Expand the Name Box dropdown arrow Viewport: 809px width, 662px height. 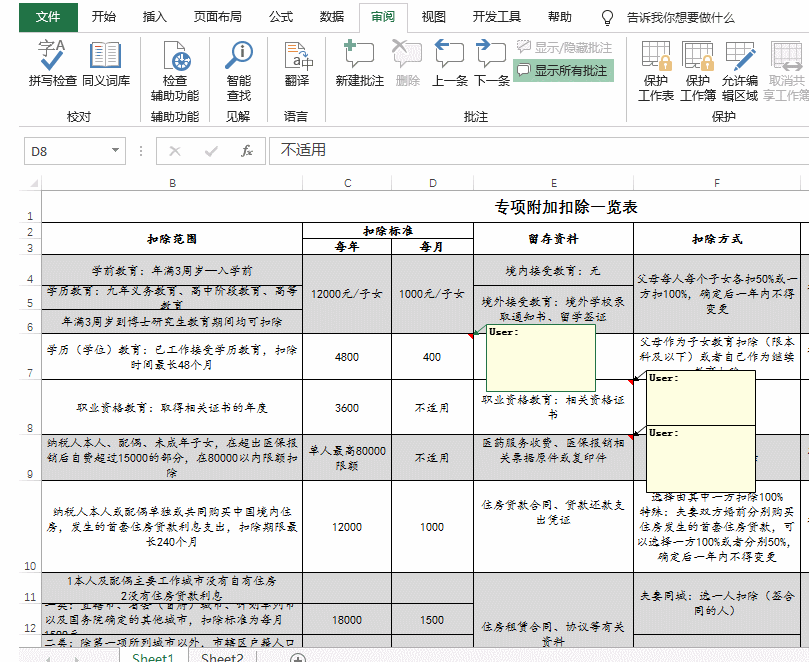(x=115, y=151)
